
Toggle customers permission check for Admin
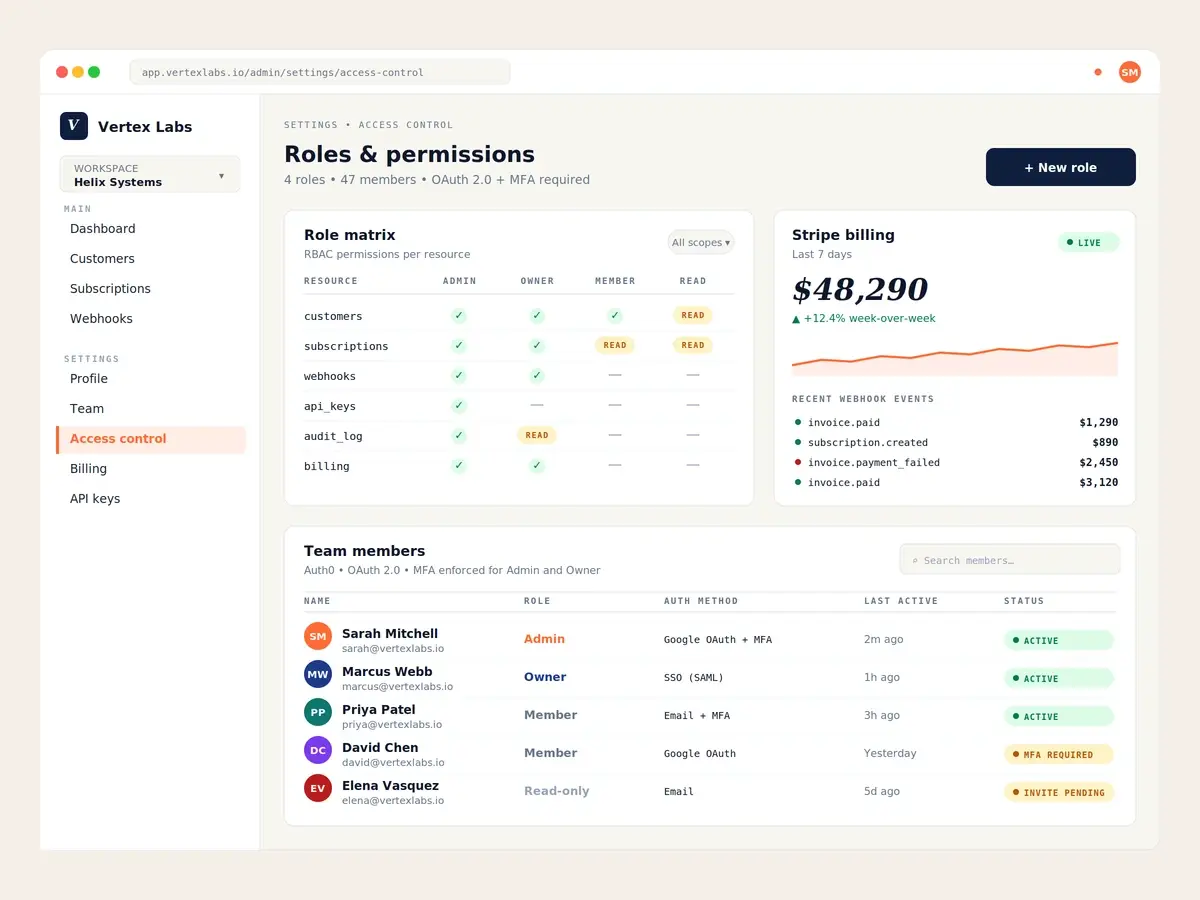coord(459,316)
